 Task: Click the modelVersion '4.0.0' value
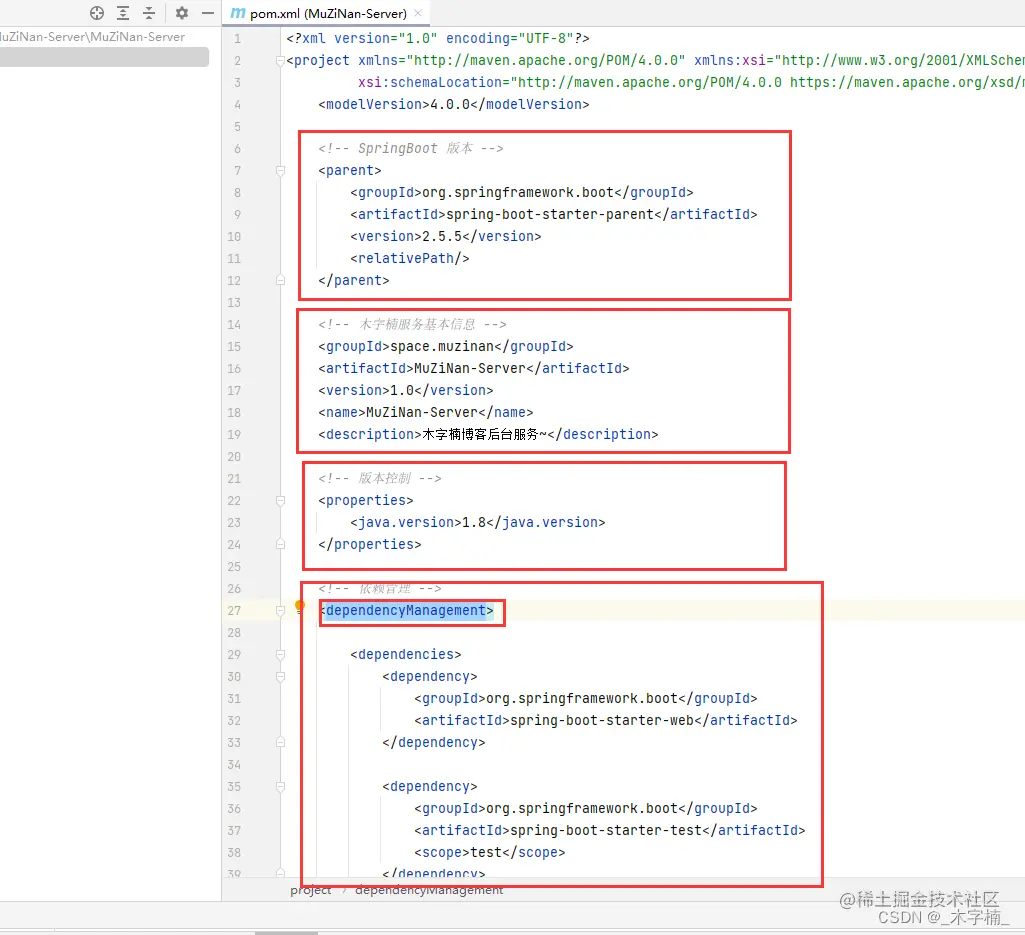(450, 105)
